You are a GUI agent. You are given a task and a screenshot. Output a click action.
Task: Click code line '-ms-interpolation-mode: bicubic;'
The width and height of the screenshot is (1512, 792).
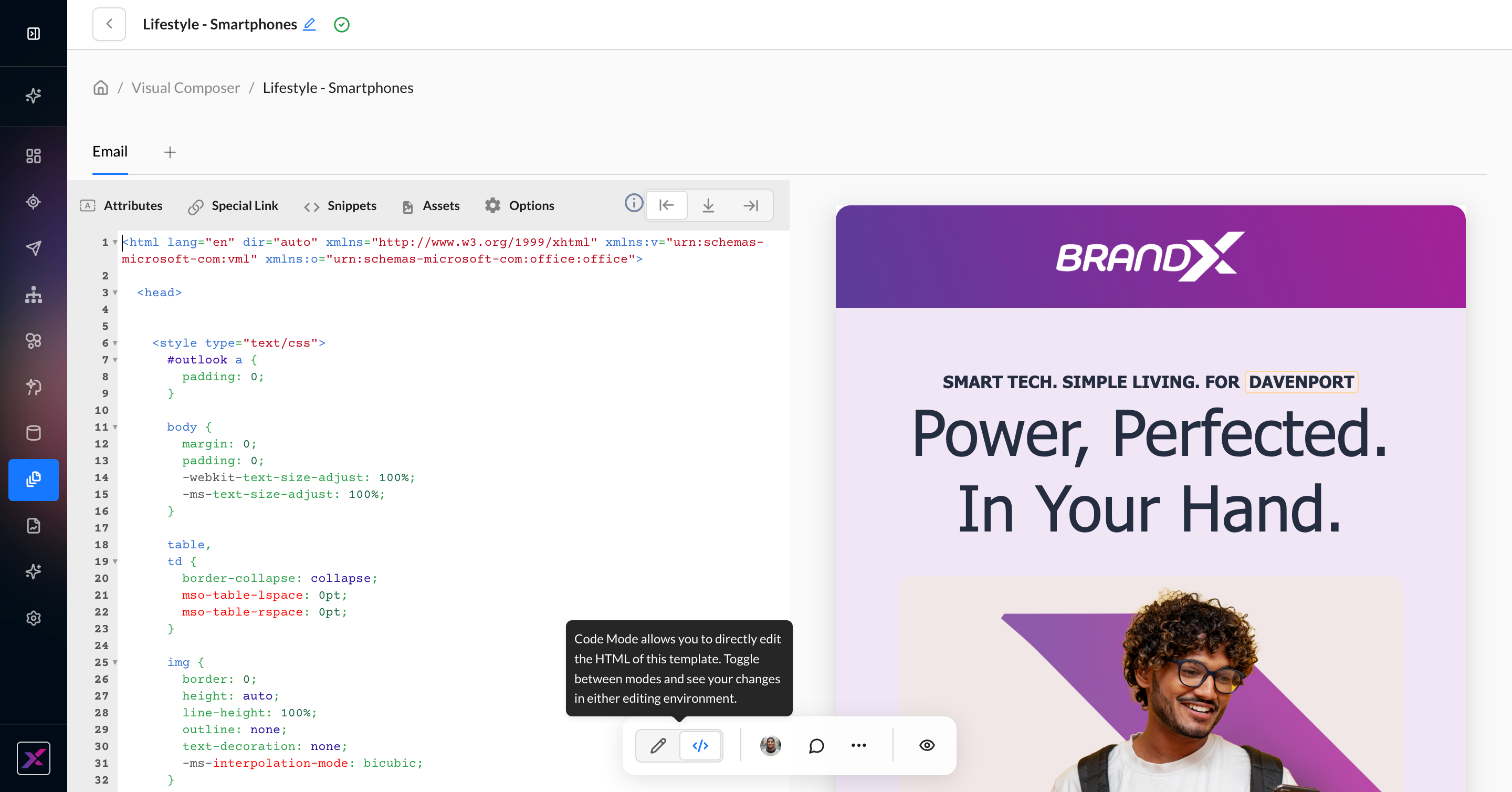(x=302, y=763)
